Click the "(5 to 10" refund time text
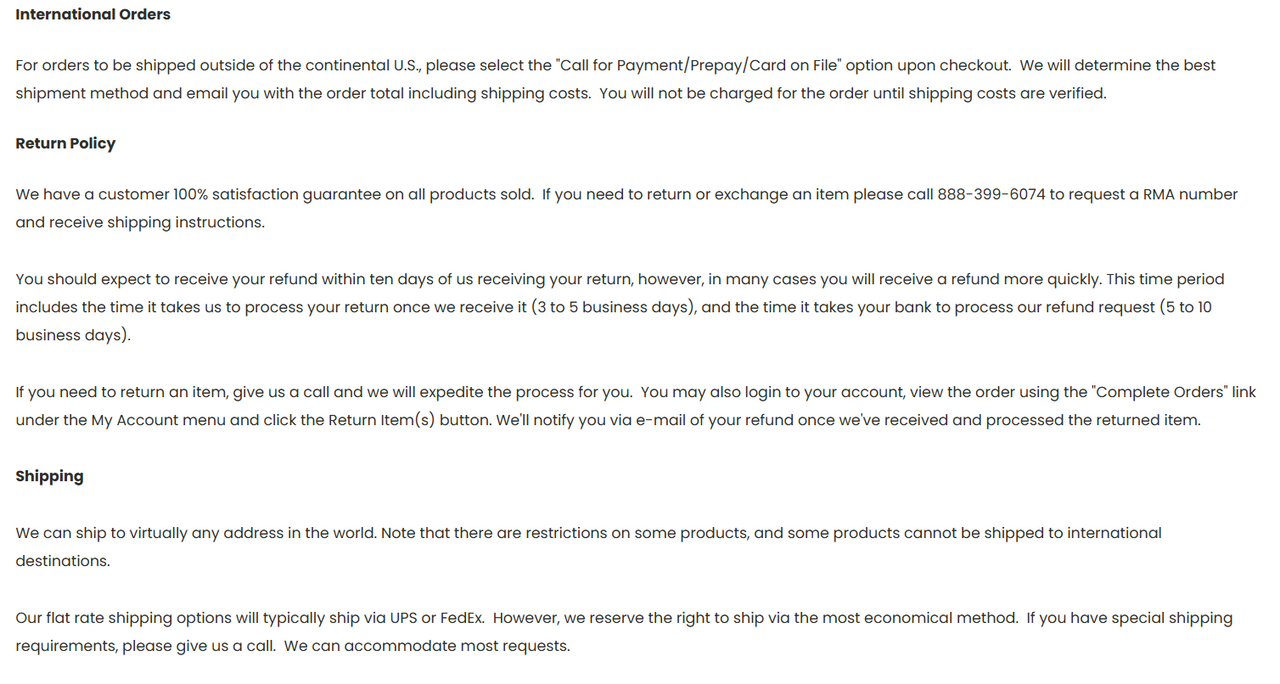 click(x=1185, y=307)
